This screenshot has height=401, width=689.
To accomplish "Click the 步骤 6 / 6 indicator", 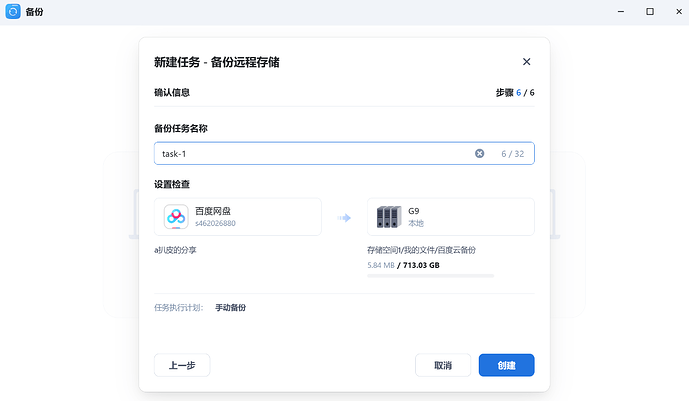I will click(x=514, y=92).
